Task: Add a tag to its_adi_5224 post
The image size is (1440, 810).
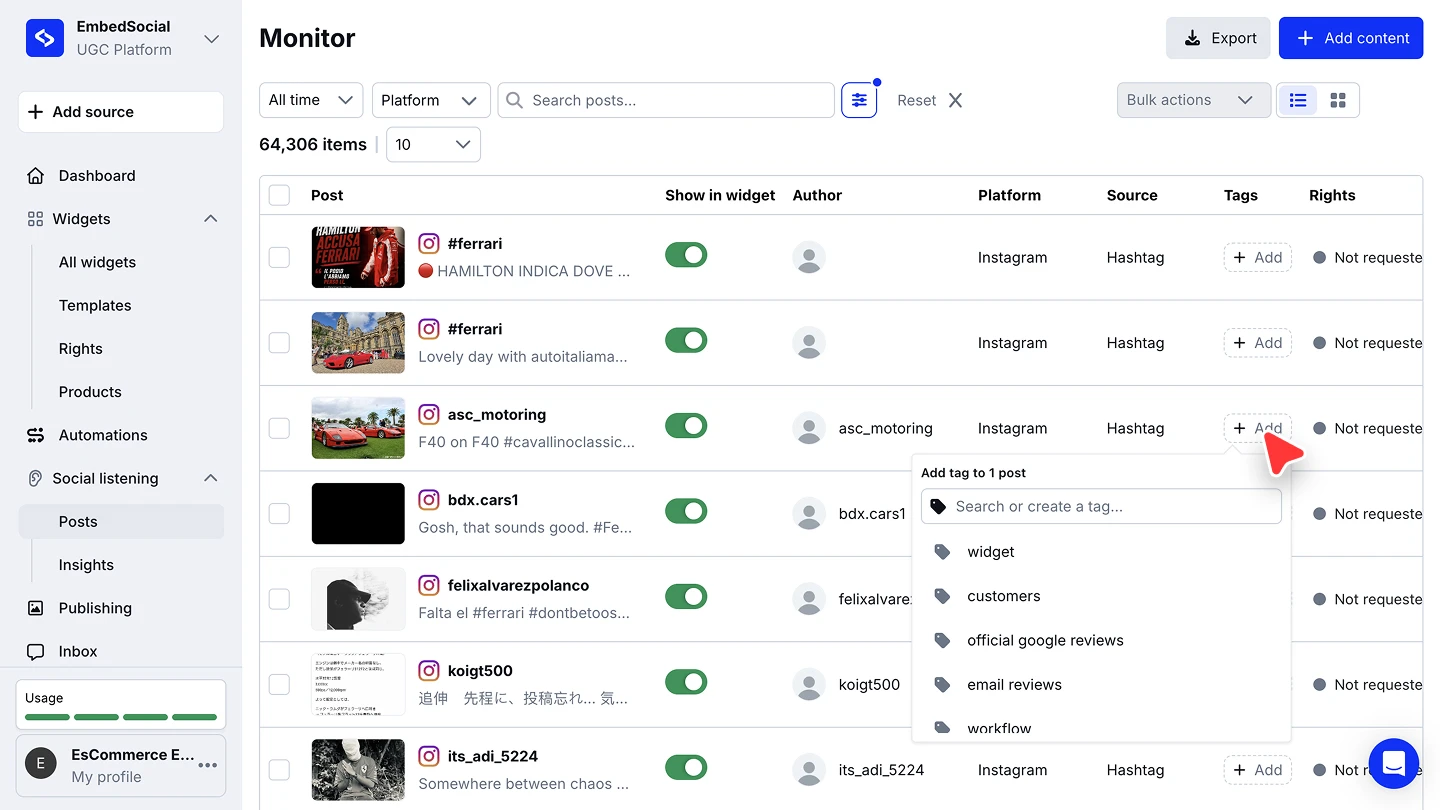Action: pos(1258,770)
